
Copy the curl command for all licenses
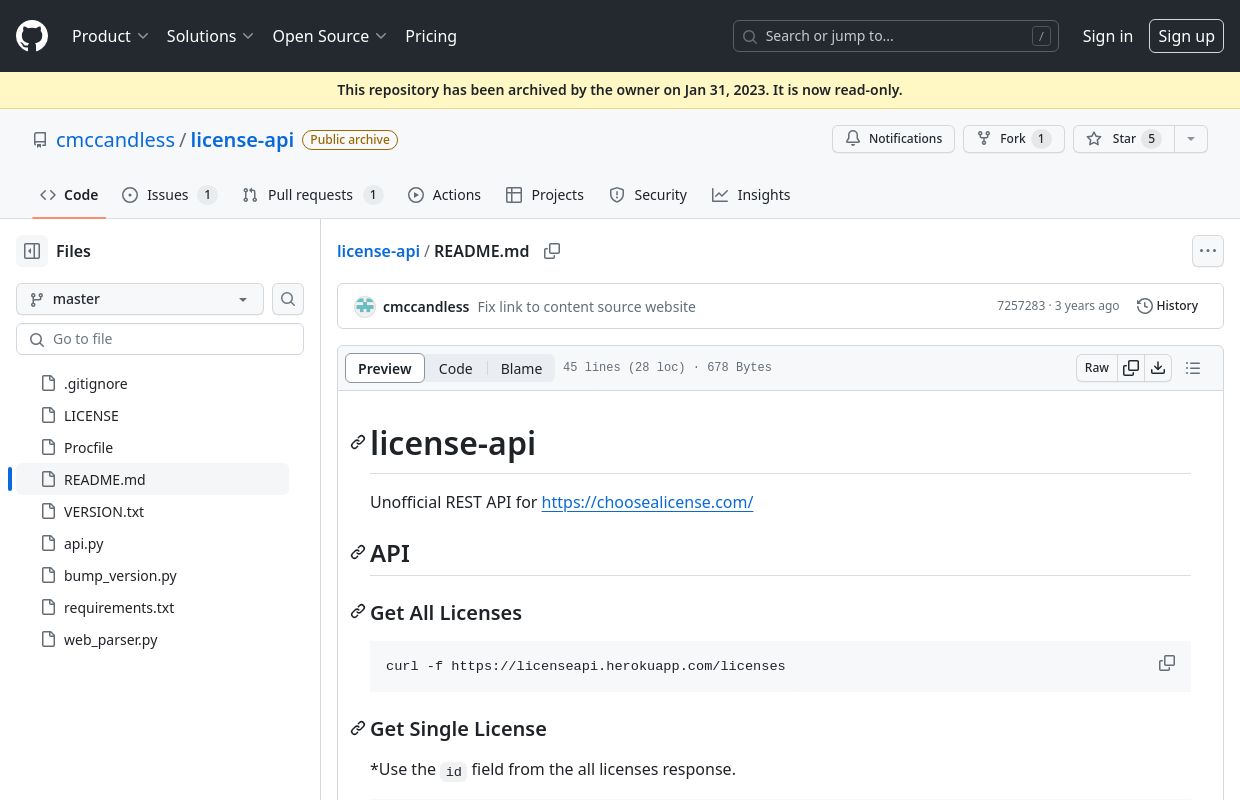1166,664
